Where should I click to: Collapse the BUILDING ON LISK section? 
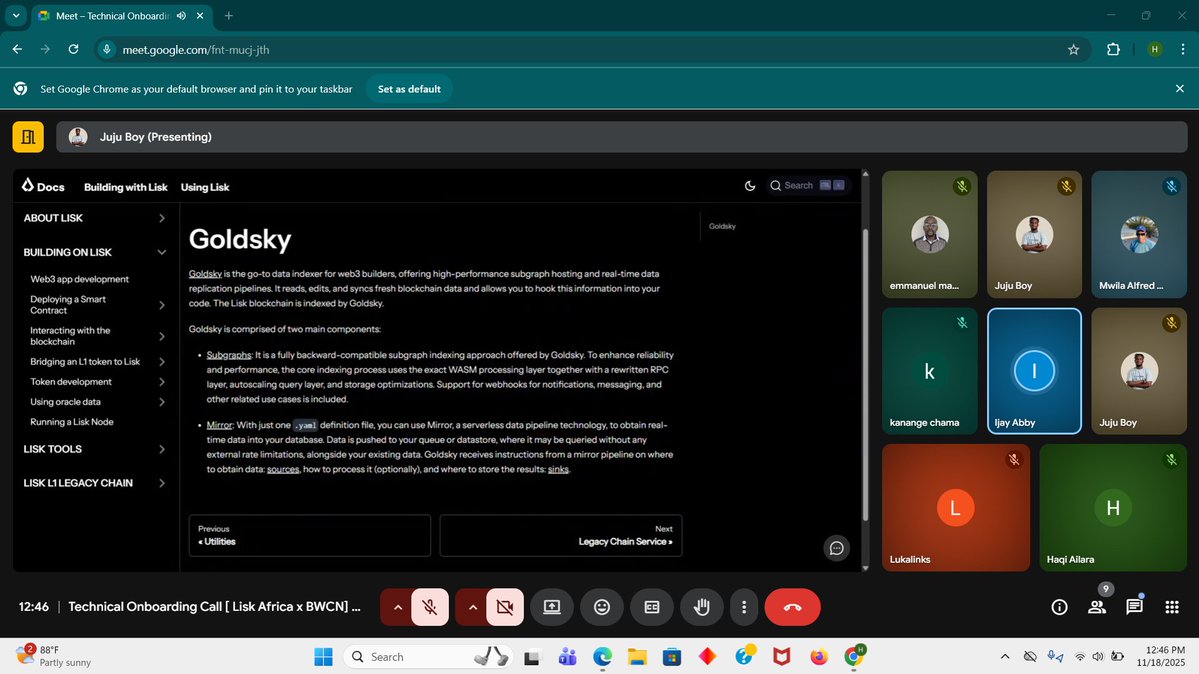pos(95,252)
